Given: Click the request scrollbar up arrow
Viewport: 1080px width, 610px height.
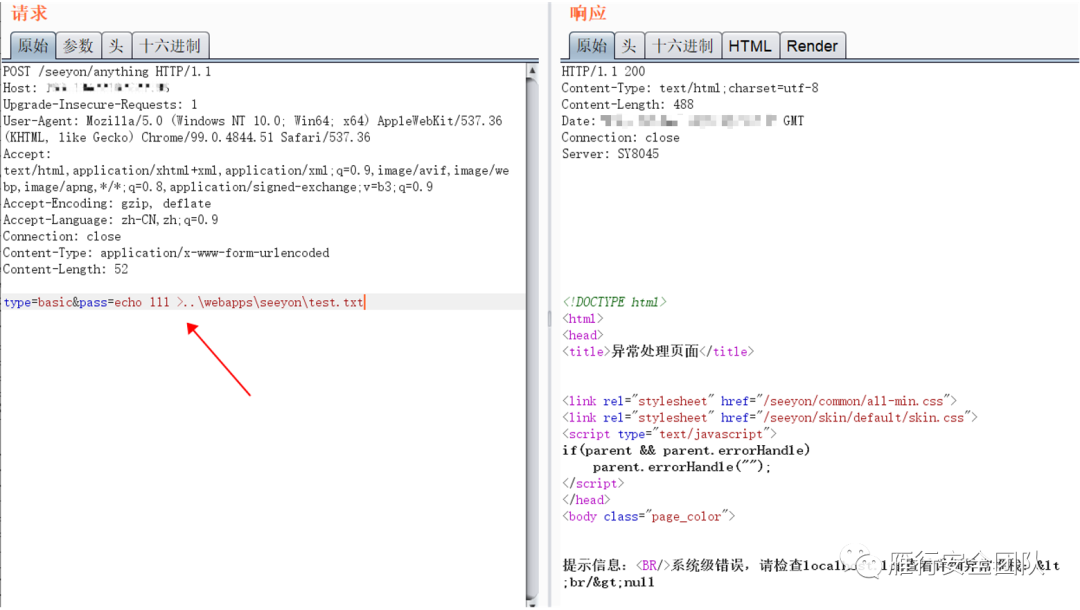Looking at the screenshot, I should [x=532, y=70].
